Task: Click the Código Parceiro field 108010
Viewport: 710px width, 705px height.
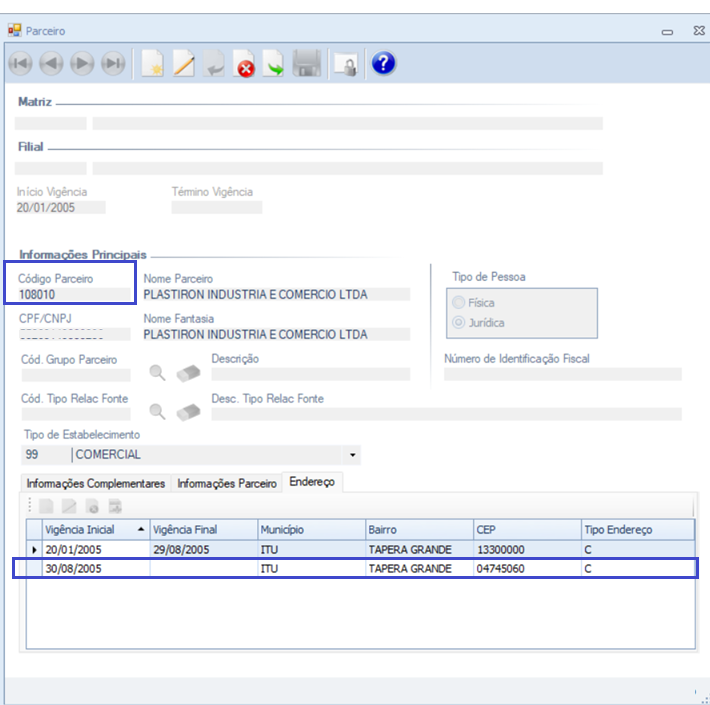Action: 74,295
